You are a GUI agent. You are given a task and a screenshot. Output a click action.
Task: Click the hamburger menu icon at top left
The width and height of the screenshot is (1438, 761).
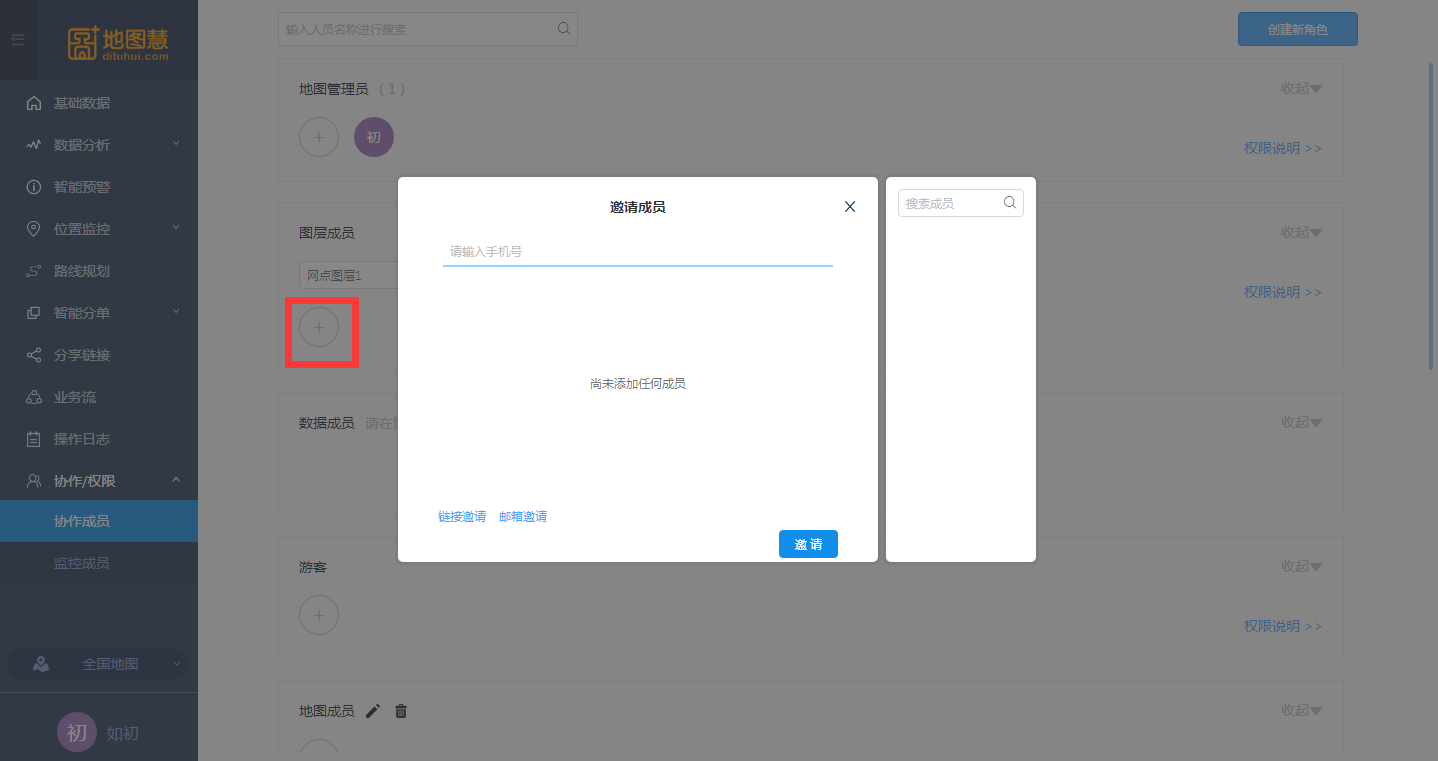(17, 40)
